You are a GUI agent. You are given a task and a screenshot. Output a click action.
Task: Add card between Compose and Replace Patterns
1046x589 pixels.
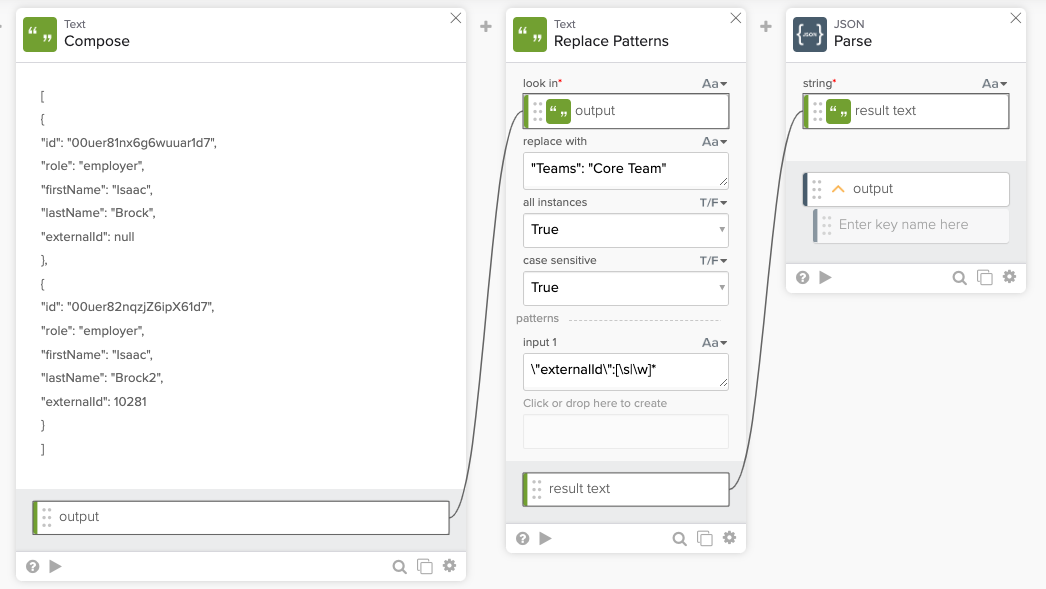point(486,27)
